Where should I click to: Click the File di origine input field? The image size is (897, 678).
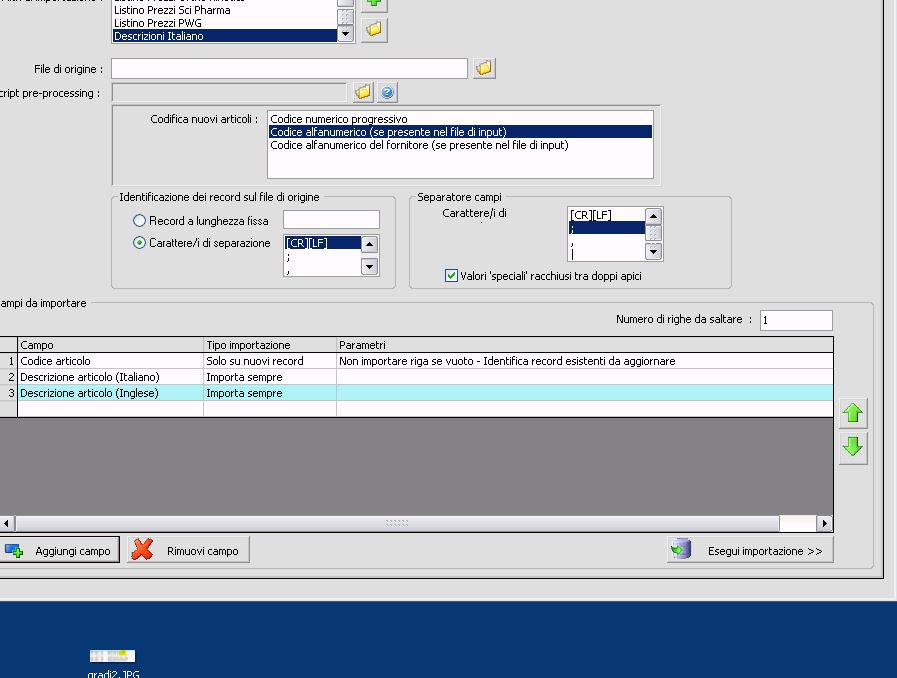289,69
